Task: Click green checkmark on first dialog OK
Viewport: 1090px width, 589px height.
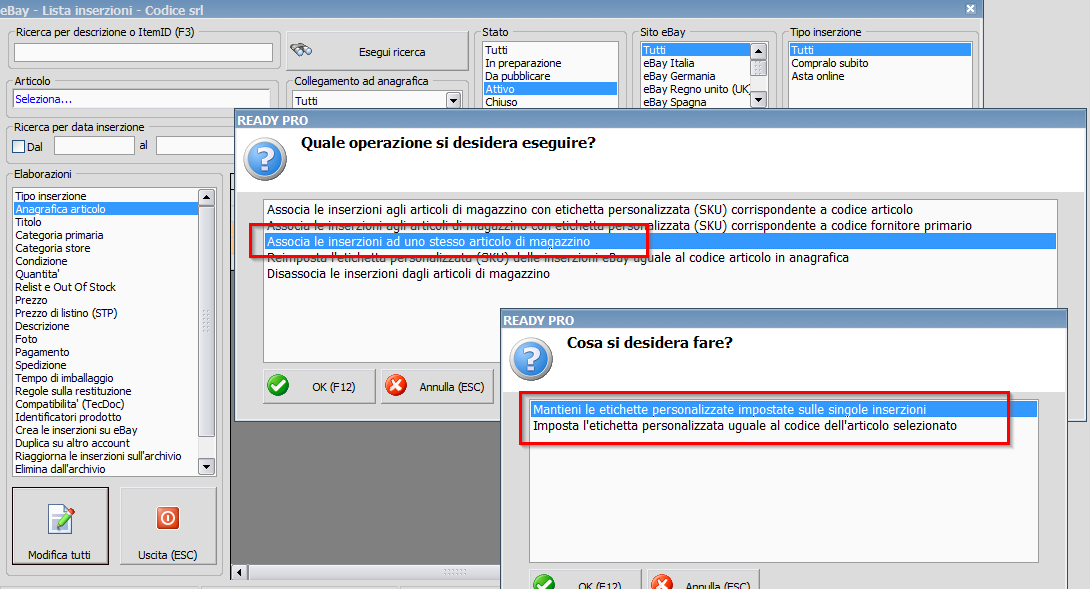Action: [x=278, y=385]
